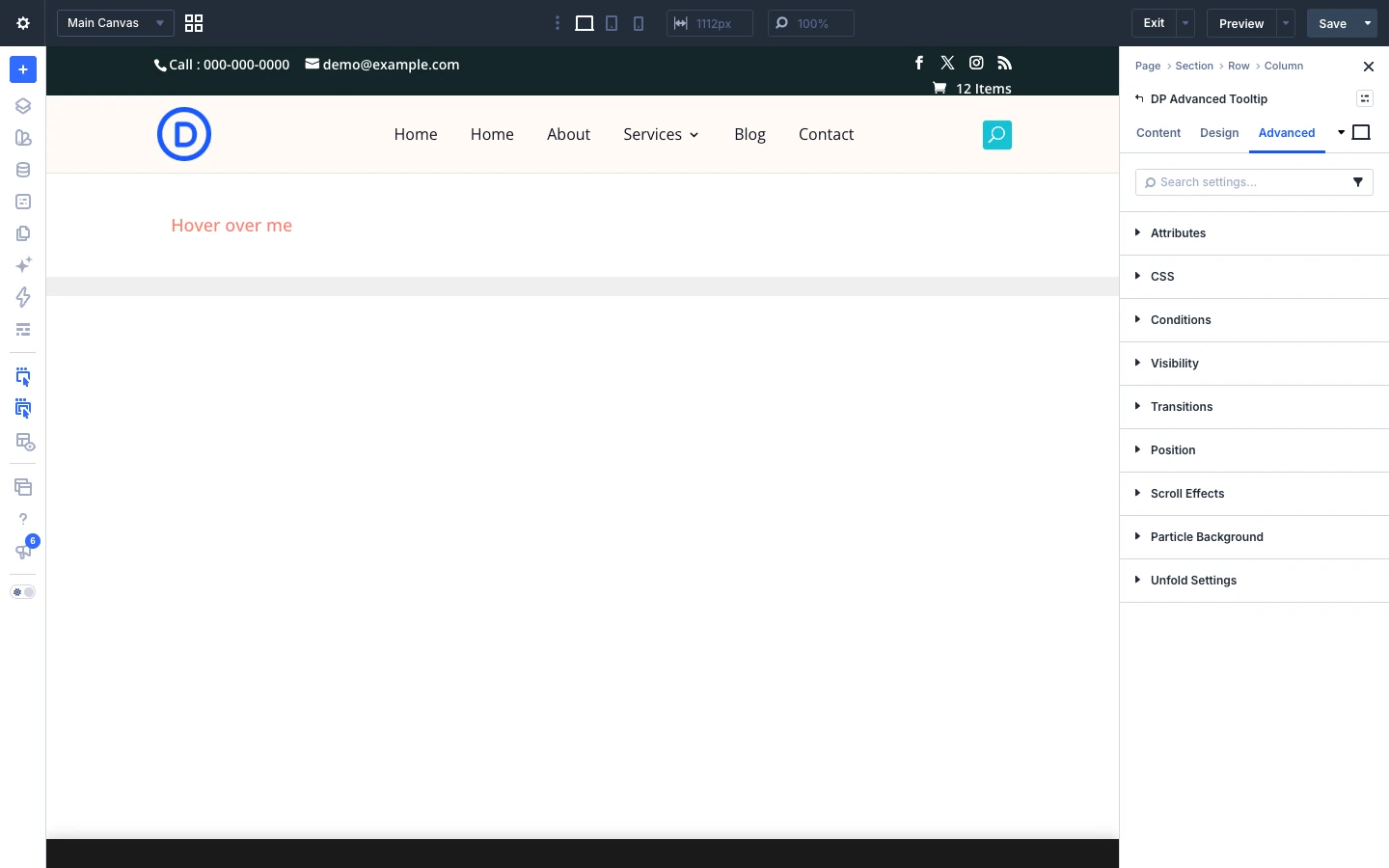Click the RSS feed icon
1389x868 pixels.
pyautogui.click(x=1004, y=63)
